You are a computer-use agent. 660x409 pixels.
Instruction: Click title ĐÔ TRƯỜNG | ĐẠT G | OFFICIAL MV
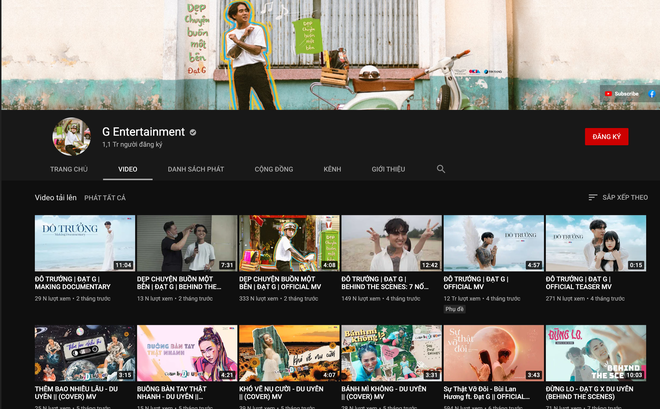(x=476, y=283)
